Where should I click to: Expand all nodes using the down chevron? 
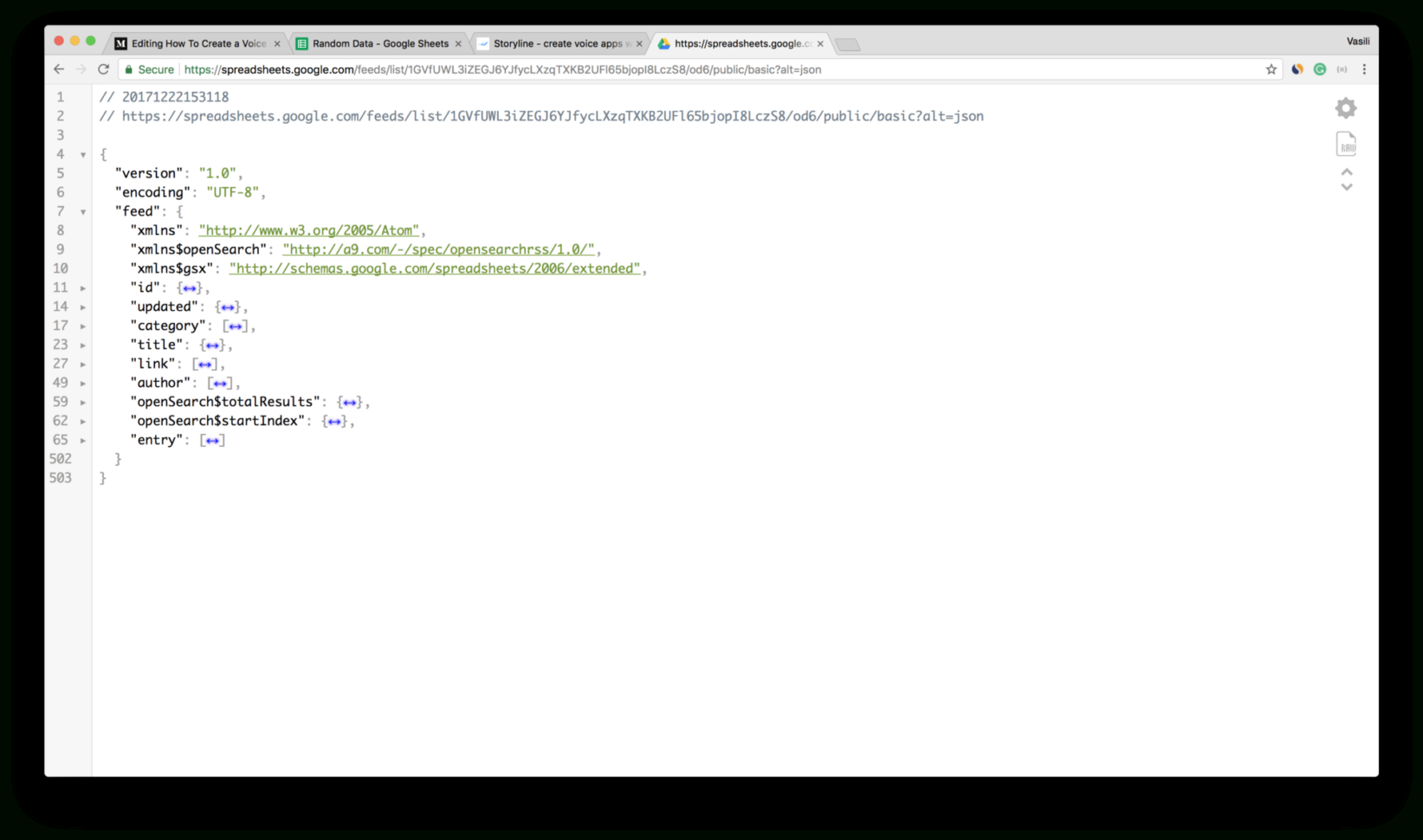[x=1346, y=188]
